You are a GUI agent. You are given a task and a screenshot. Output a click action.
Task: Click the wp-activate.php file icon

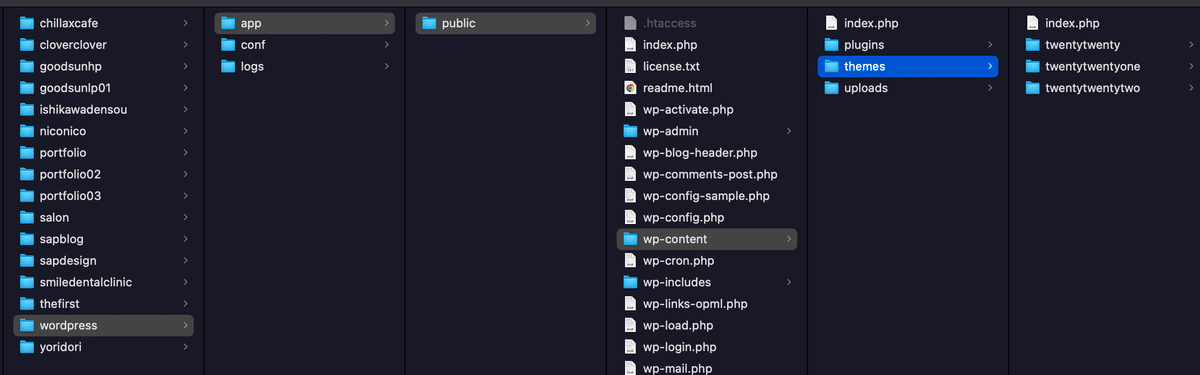click(630, 109)
